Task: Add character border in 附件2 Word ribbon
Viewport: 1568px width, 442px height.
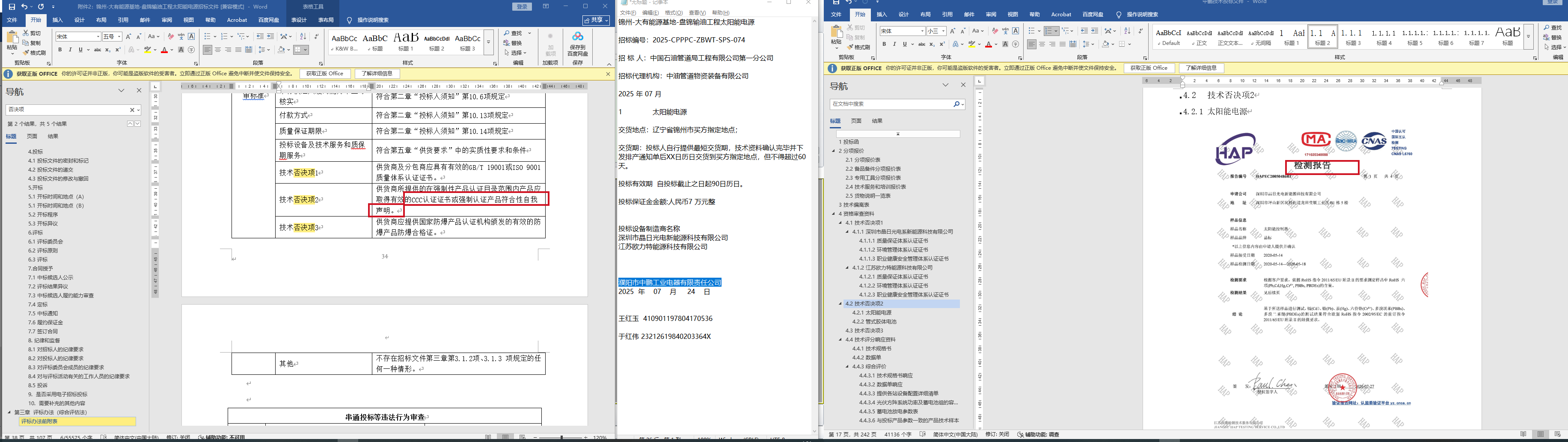Action: [x=192, y=36]
